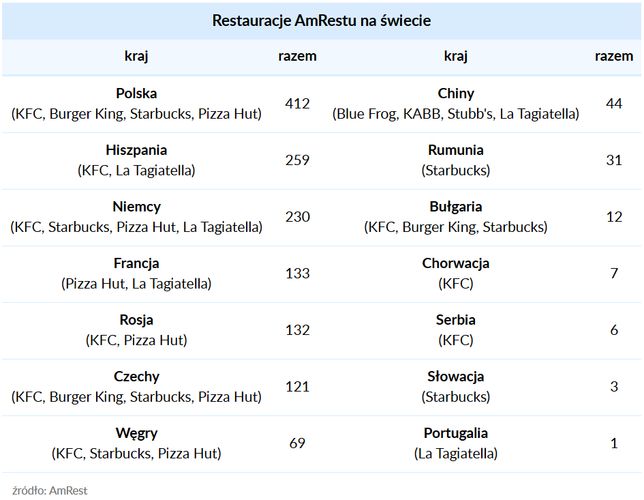Click the źródło: AmRest source note
This screenshot has height=500, width=644.
[x=50, y=491]
